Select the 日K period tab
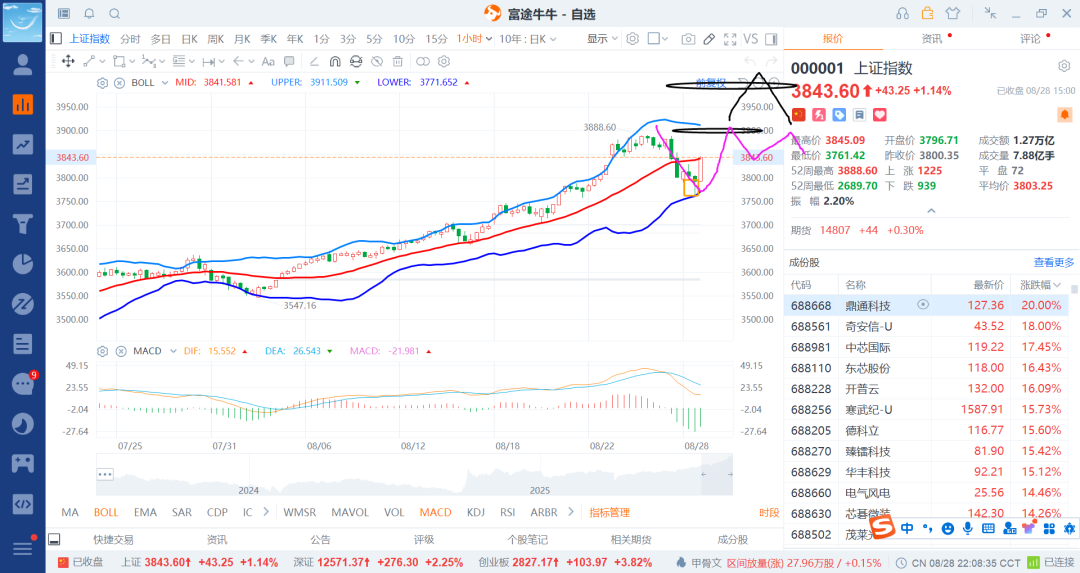This screenshot has width=1080, height=573. (189, 39)
